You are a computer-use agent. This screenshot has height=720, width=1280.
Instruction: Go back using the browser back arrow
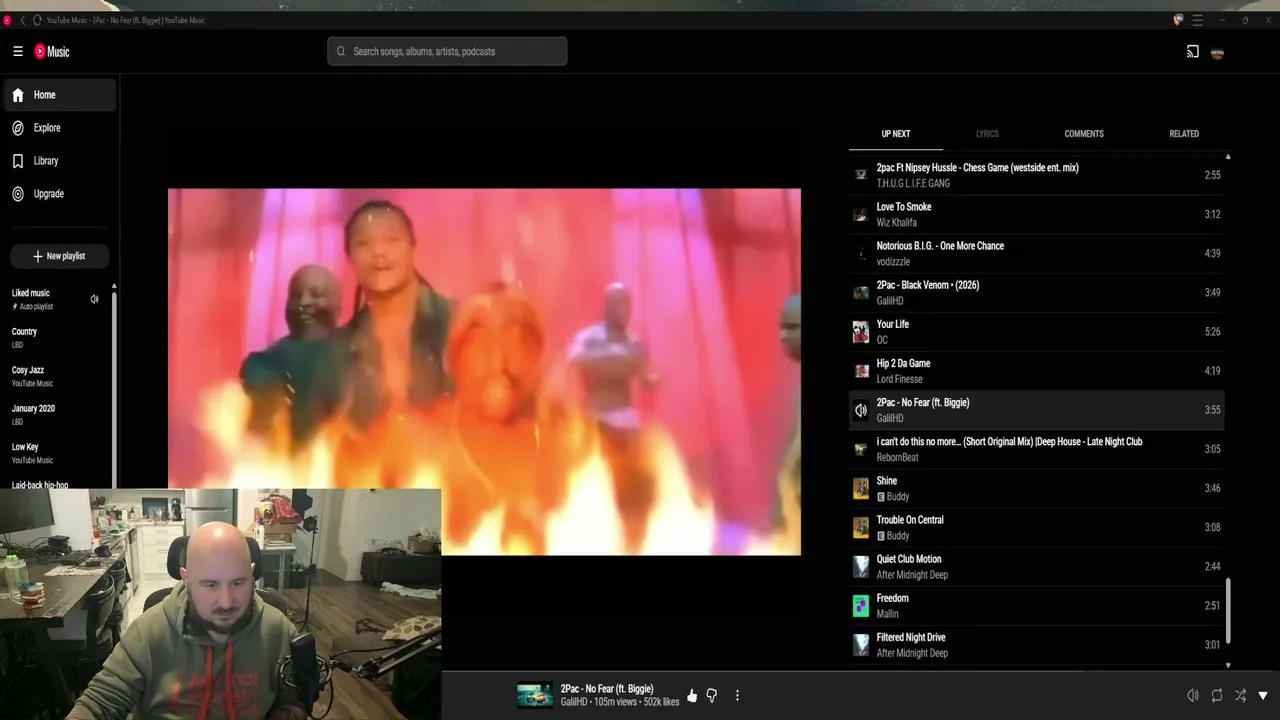coord(23,20)
